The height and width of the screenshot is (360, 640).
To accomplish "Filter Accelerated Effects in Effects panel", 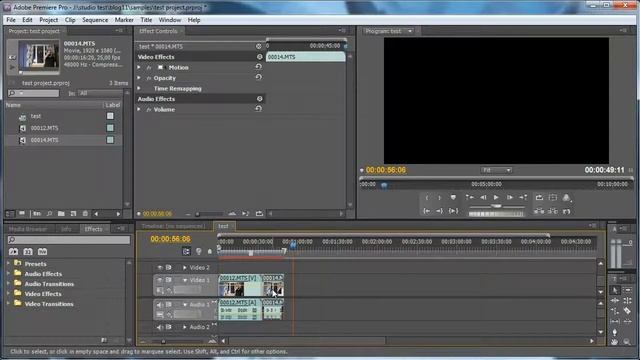I will 13,251.
